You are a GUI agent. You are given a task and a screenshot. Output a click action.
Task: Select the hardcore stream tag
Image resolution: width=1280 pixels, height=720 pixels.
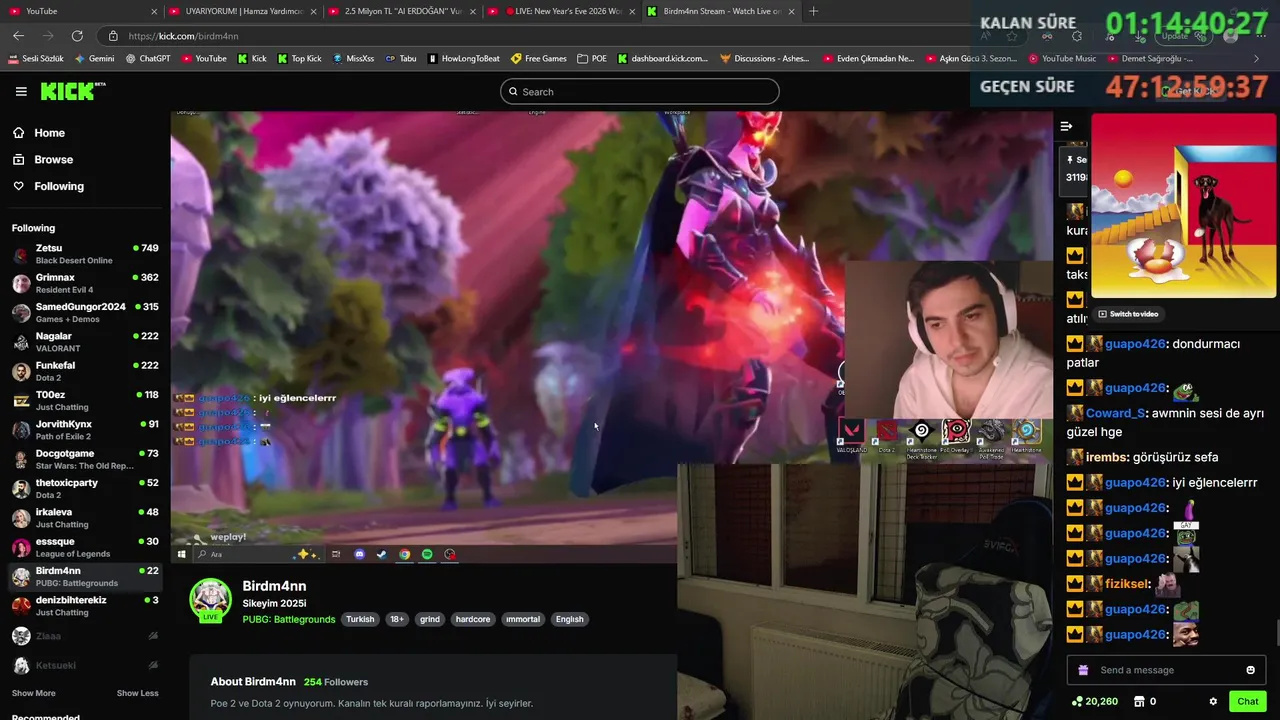473,619
